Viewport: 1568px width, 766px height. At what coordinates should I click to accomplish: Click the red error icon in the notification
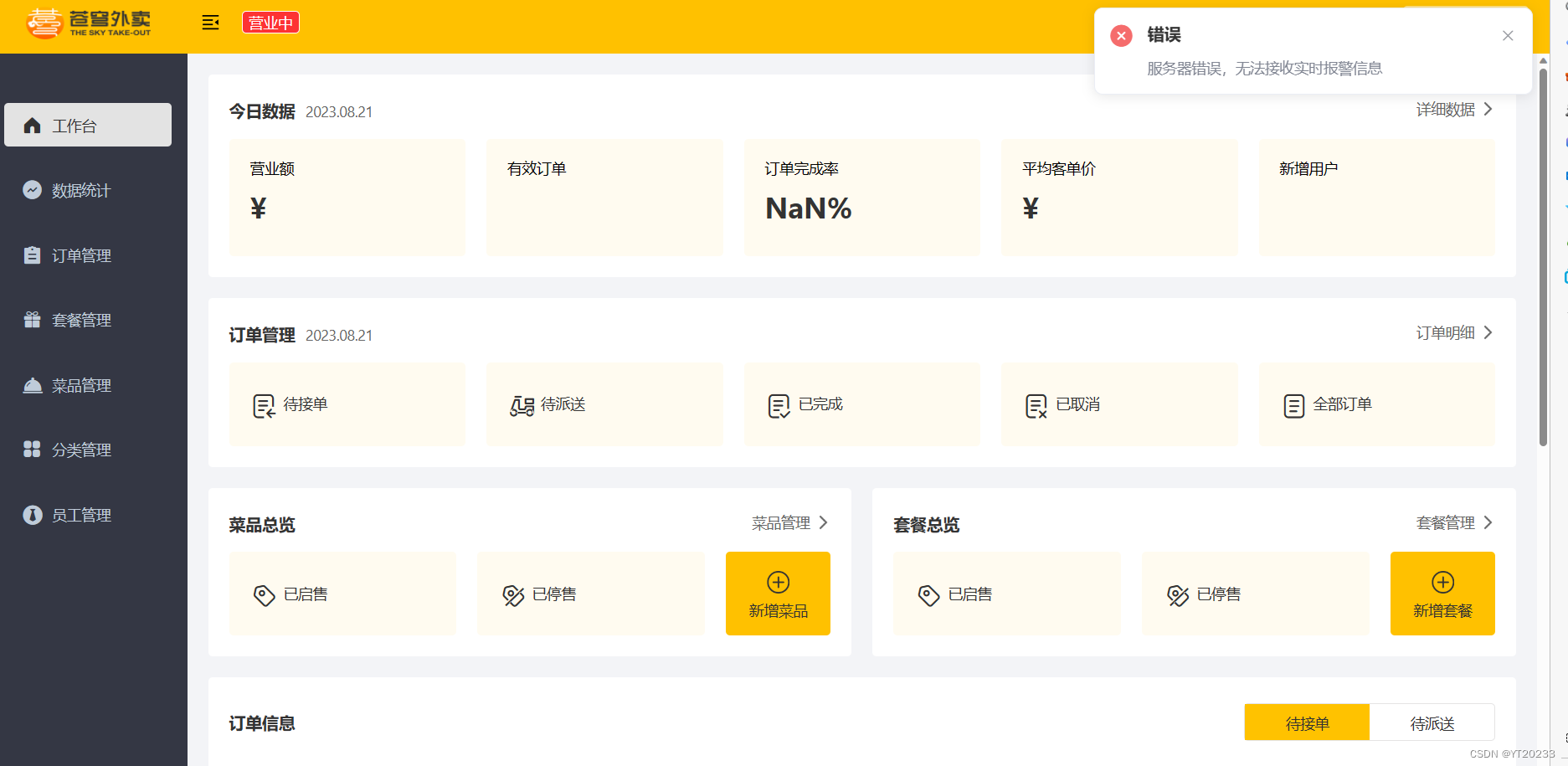click(x=1121, y=35)
